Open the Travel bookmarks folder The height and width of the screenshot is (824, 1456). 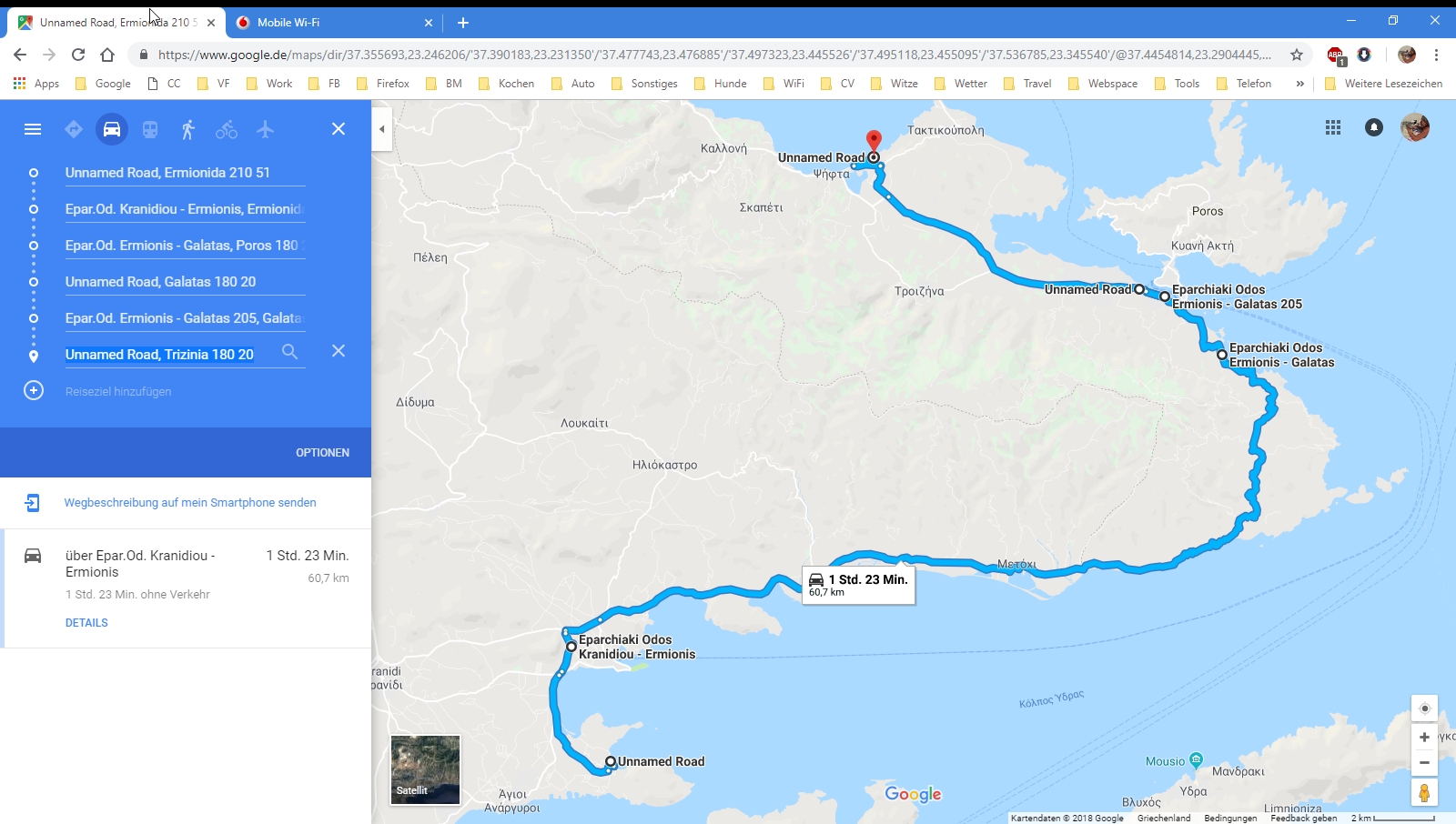[x=1027, y=84]
